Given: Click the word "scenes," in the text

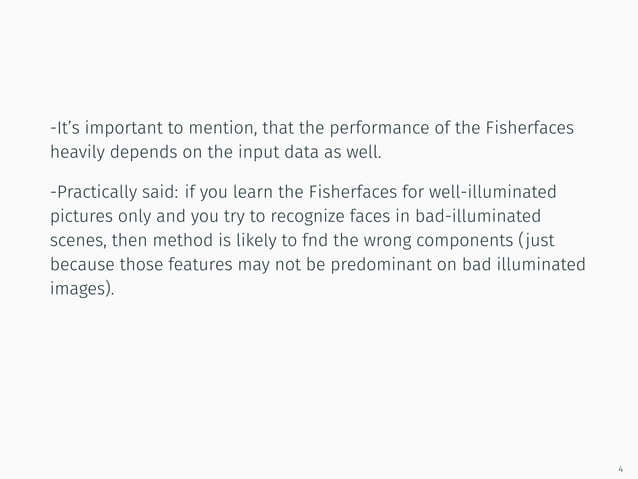Looking at the screenshot, I should (79, 241).
